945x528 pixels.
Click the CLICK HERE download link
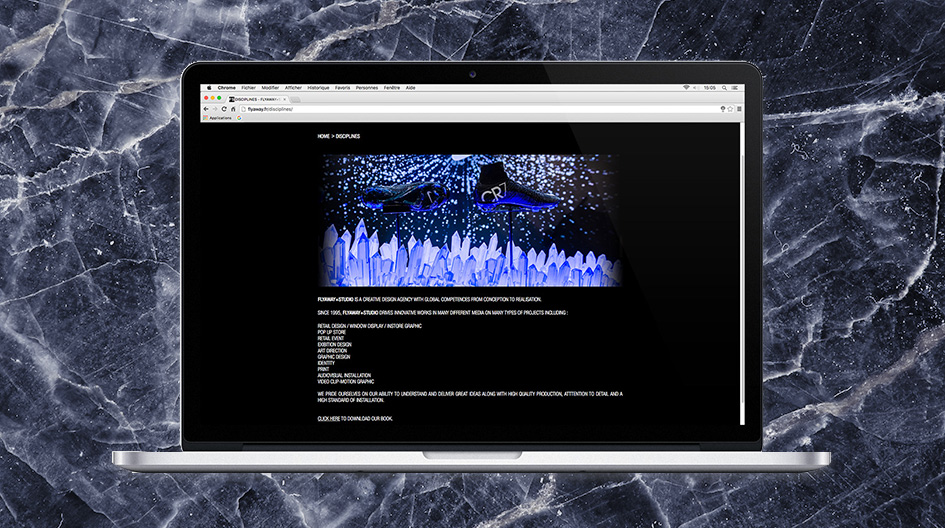tap(329, 418)
